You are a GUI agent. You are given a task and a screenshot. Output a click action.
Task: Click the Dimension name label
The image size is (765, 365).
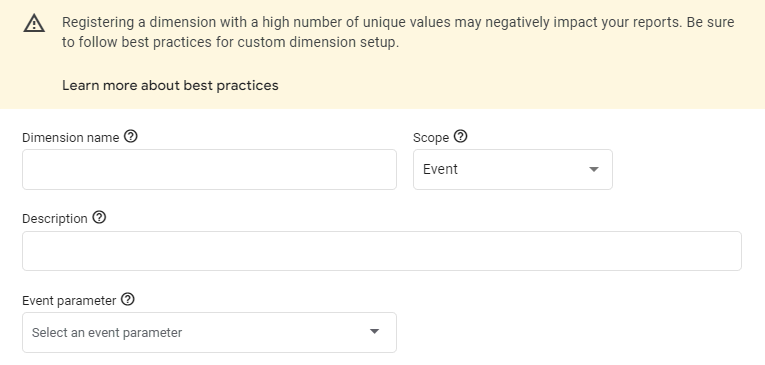coord(71,138)
